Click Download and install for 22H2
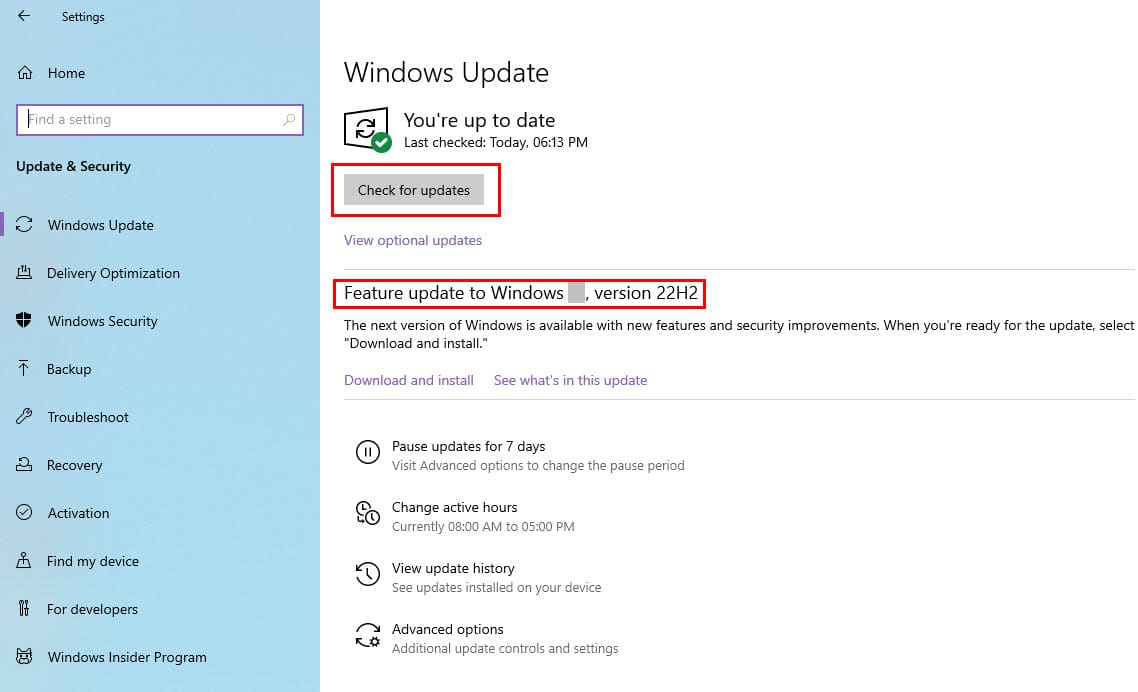Screen dimensions: 1138x692 [x=408, y=380]
